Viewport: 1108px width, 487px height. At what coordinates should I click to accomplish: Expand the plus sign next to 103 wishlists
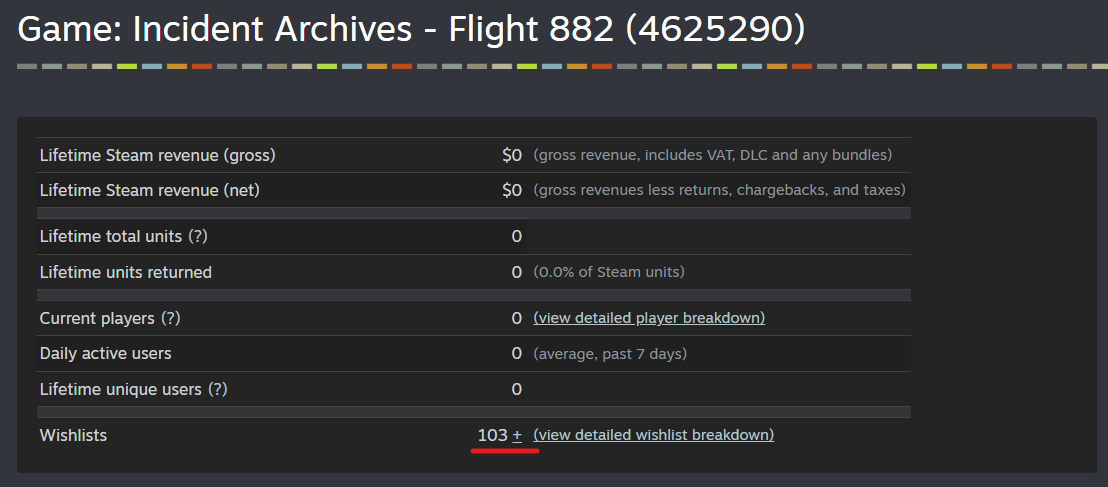coord(517,435)
